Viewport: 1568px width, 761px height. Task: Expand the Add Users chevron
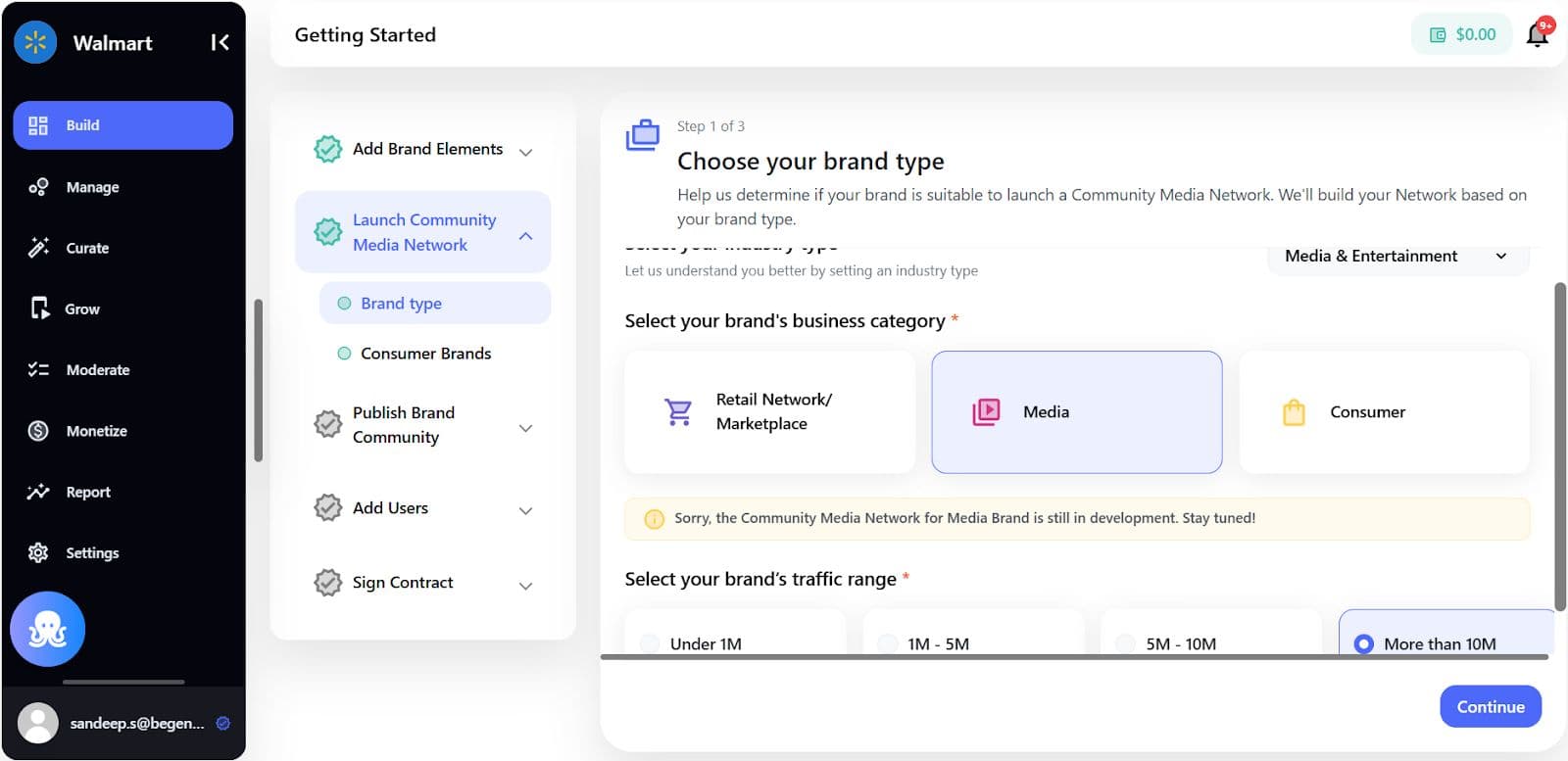tap(526, 510)
